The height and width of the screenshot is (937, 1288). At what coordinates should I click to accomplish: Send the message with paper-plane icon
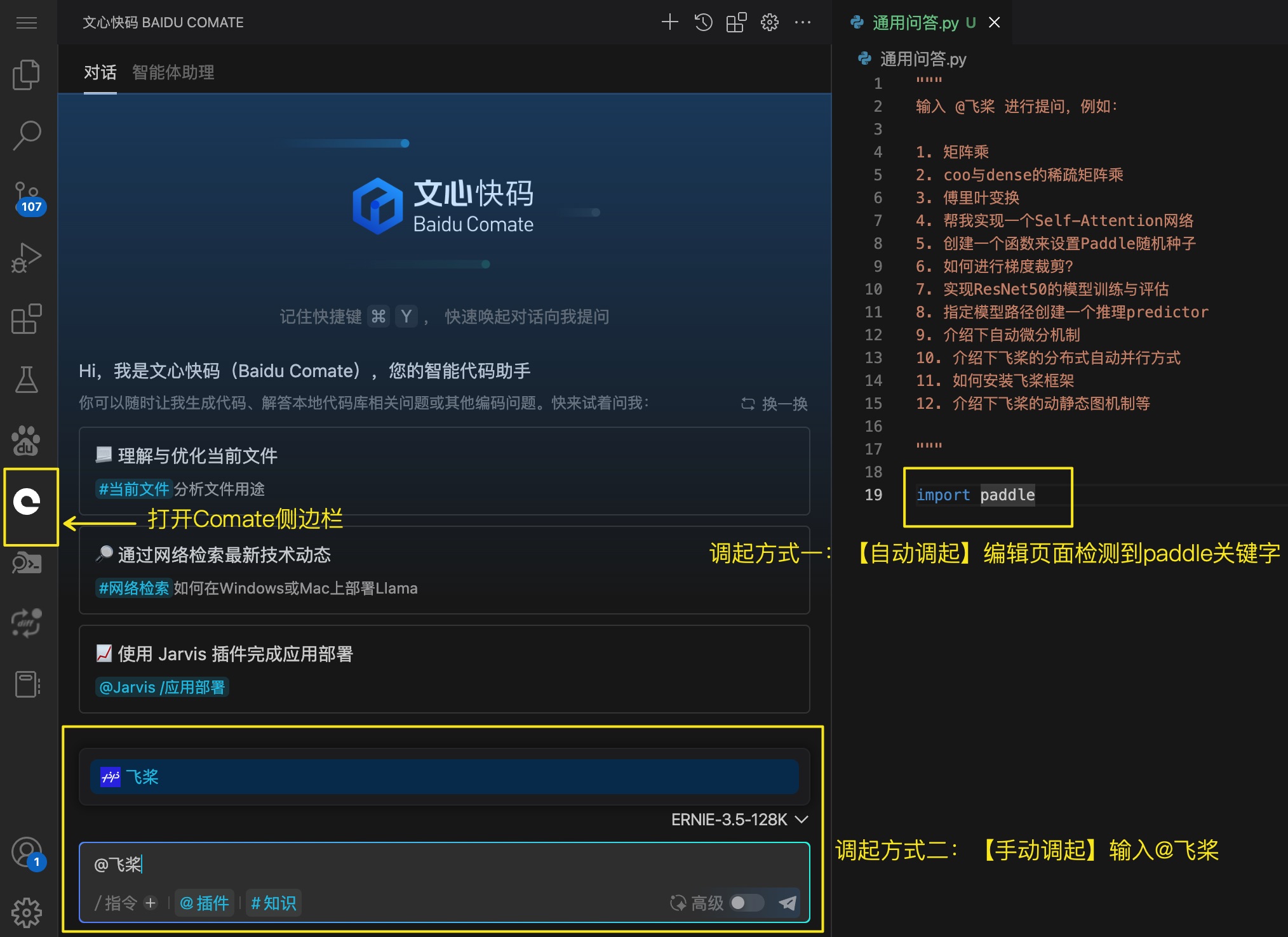tap(788, 902)
